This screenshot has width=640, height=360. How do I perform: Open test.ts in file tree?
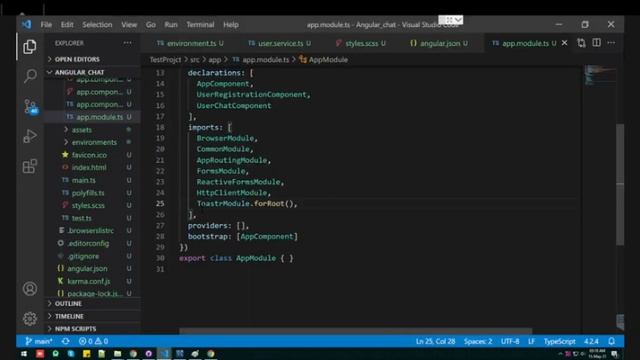pos(82,218)
